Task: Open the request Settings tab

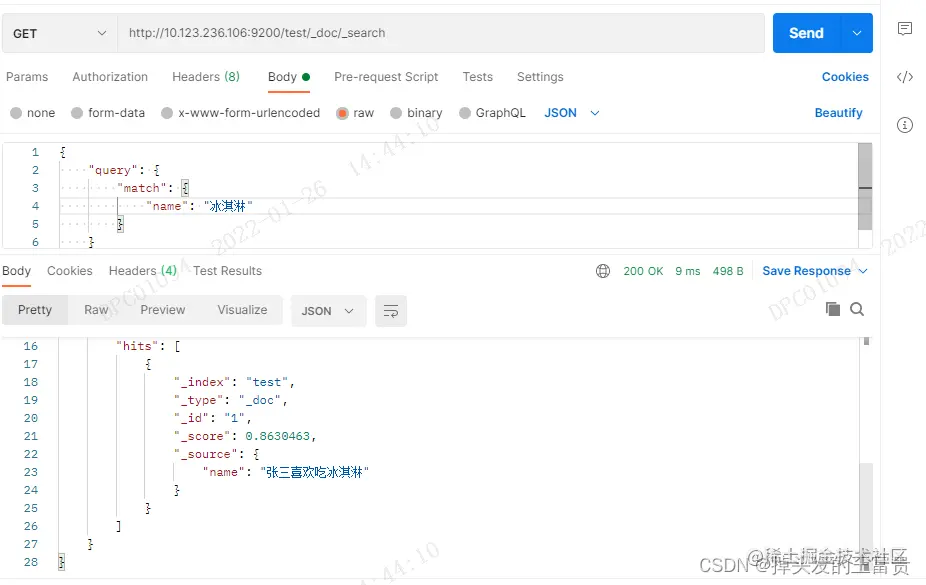Action: pyautogui.click(x=540, y=77)
